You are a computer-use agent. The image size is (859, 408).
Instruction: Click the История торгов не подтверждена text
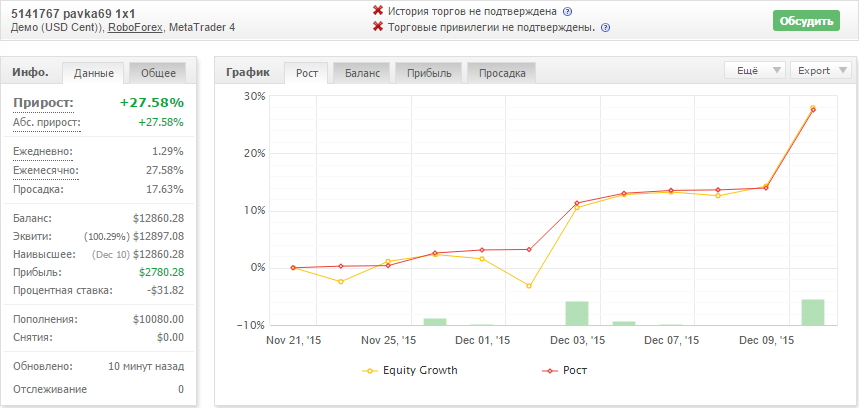click(x=472, y=12)
